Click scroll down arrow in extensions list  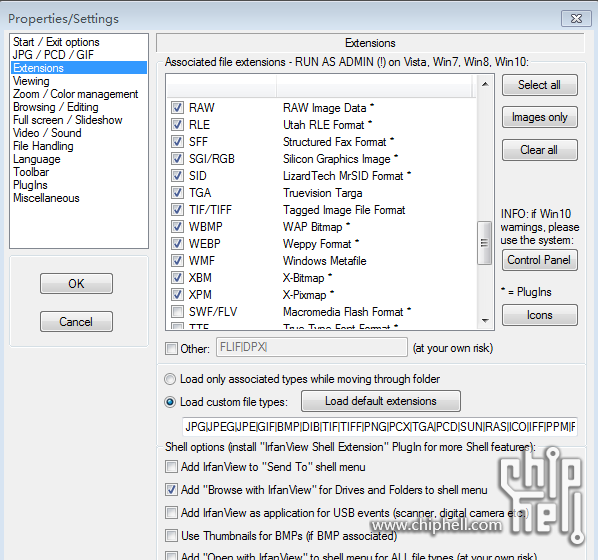point(485,320)
